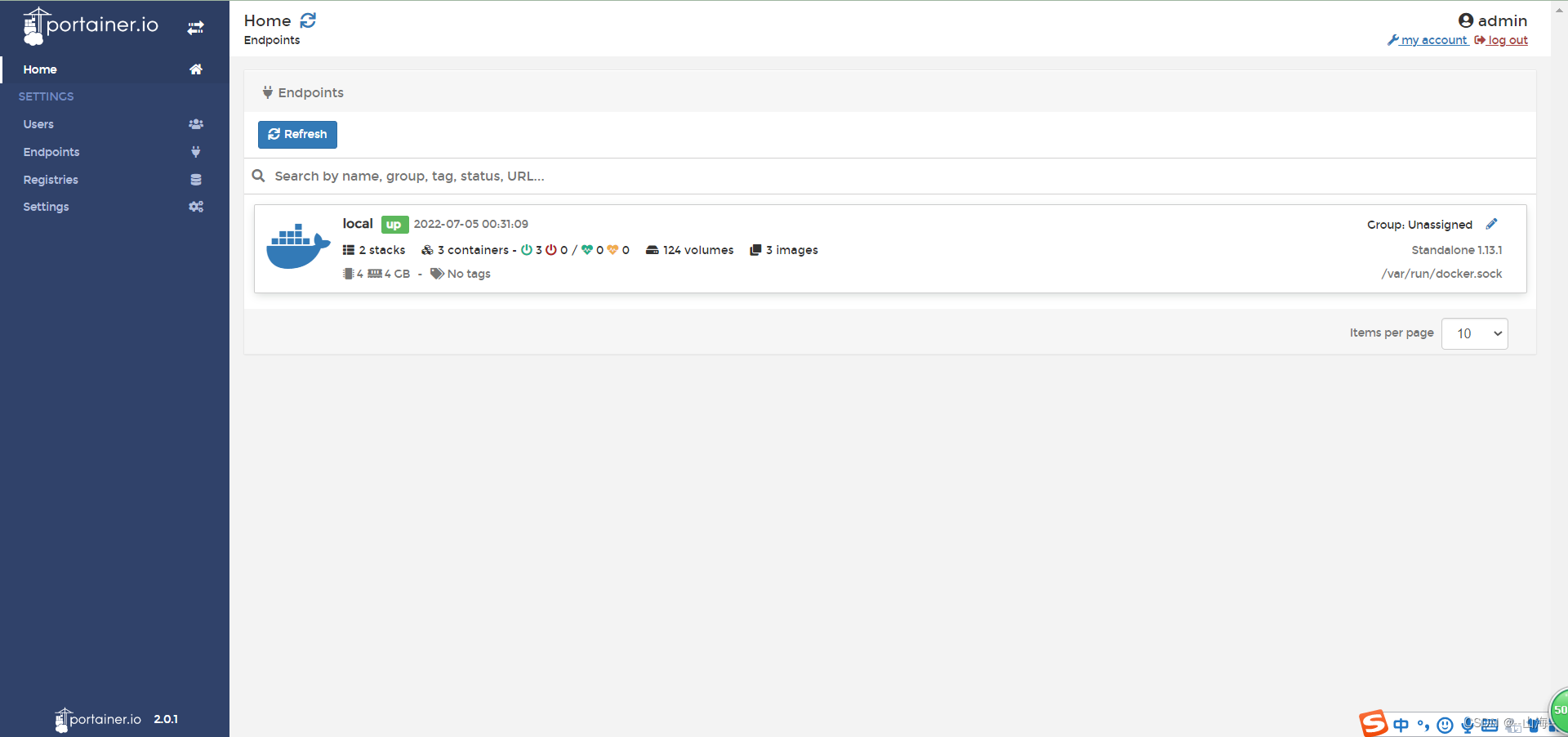The image size is (1568, 737).
Task: Open the Settings menu item
Action: [x=46, y=207]
